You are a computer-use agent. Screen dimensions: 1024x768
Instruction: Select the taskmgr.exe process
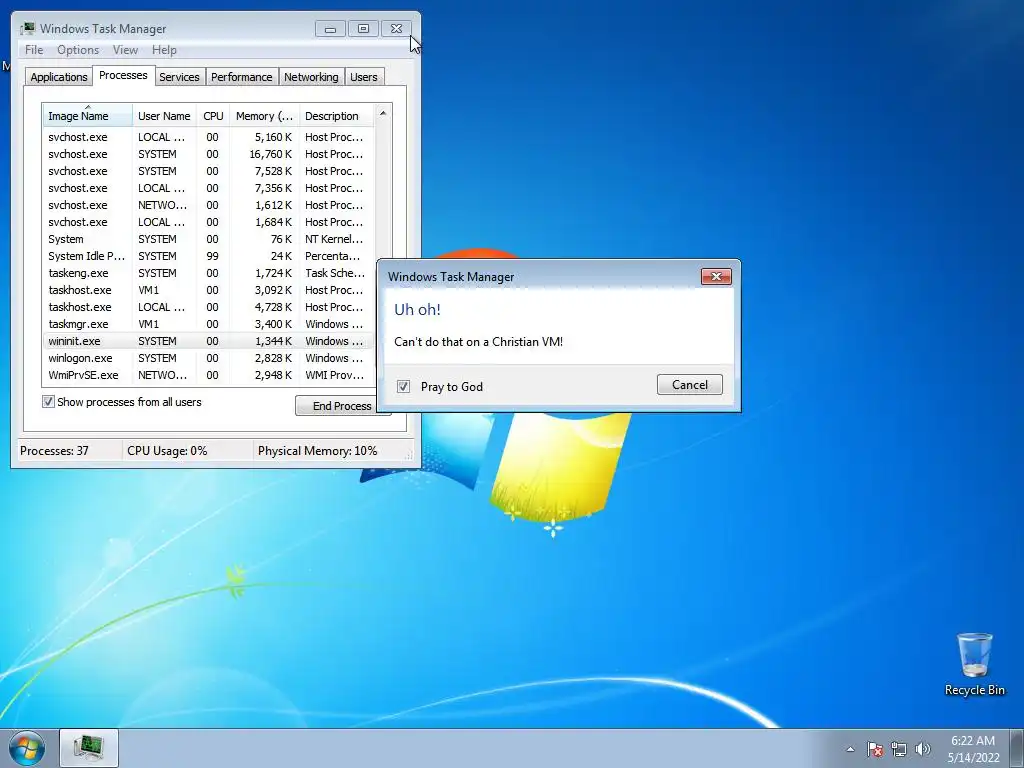tap(208, 324)
